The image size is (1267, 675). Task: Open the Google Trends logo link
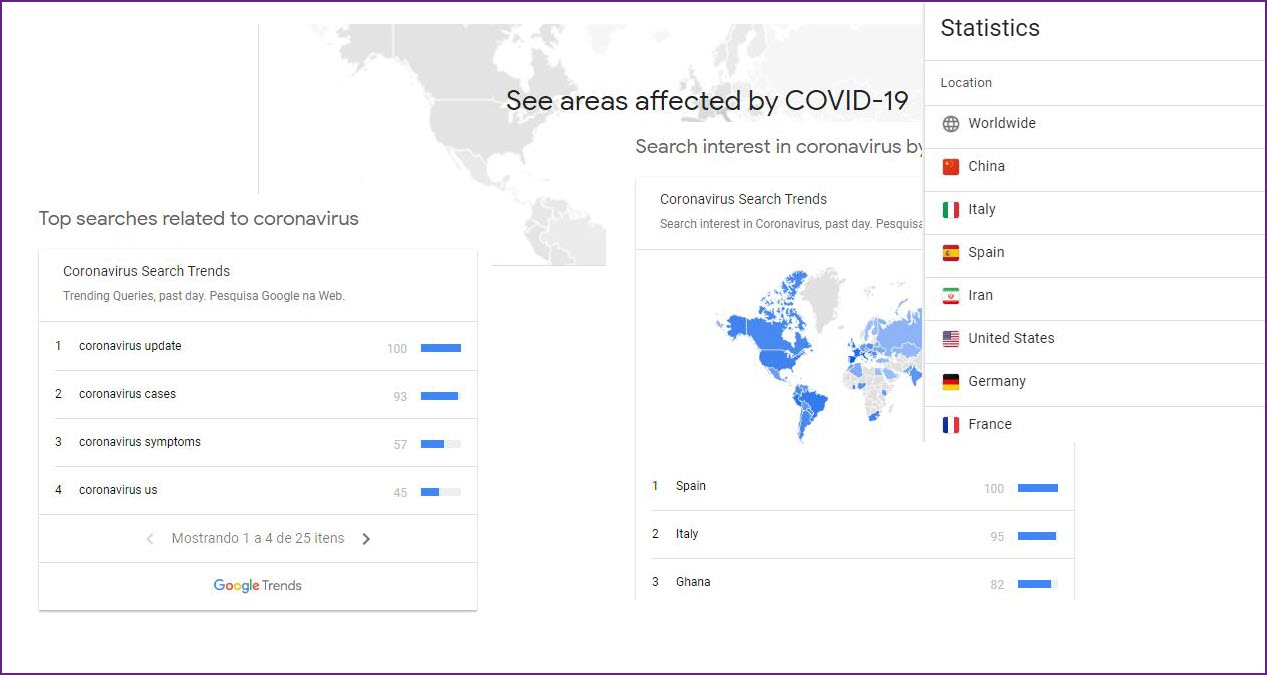pos(257,586)
